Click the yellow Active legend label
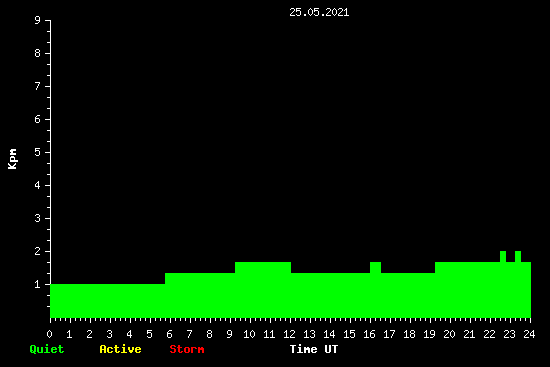550x367 pixels. pyautogui.click(x=120, y=349)
